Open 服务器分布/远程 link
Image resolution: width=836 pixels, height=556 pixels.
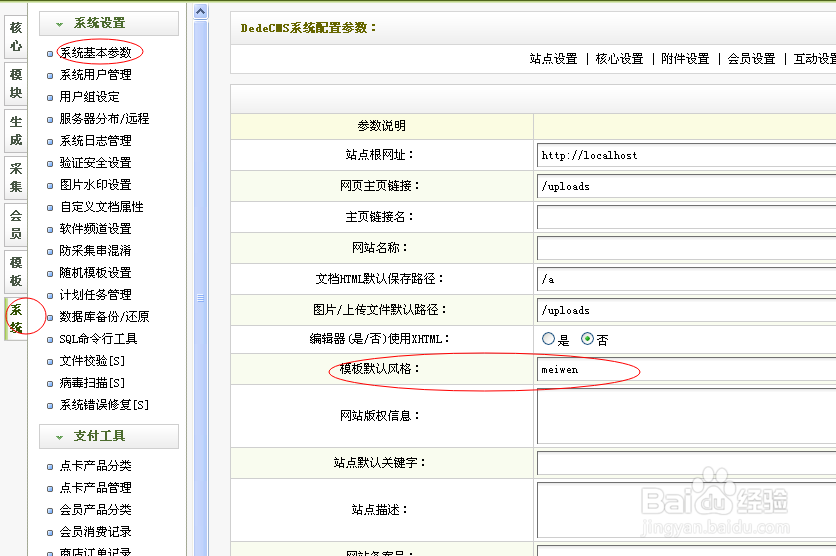coord(104,118)
